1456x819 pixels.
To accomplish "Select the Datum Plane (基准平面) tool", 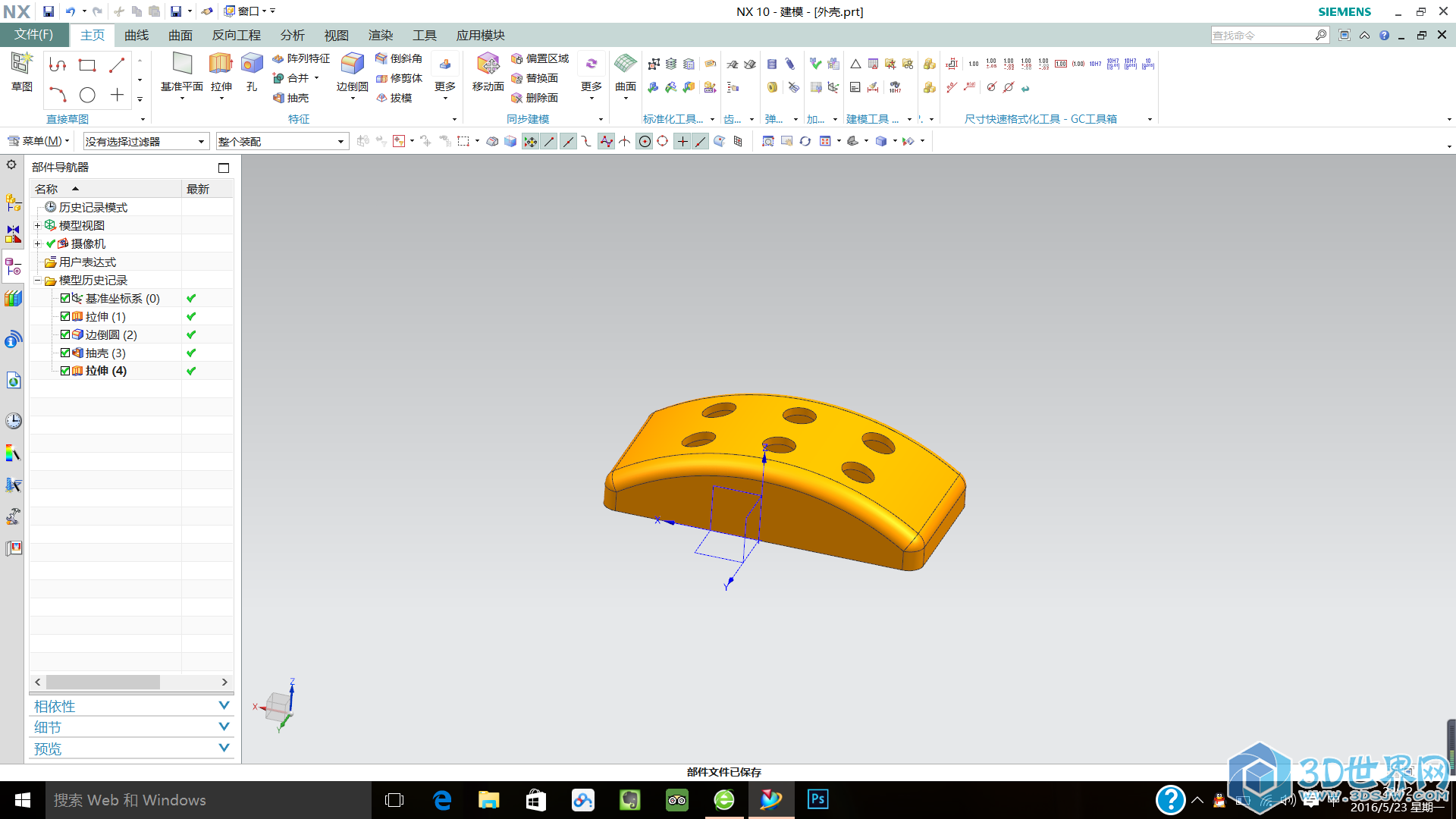I will tap(182, 73).
